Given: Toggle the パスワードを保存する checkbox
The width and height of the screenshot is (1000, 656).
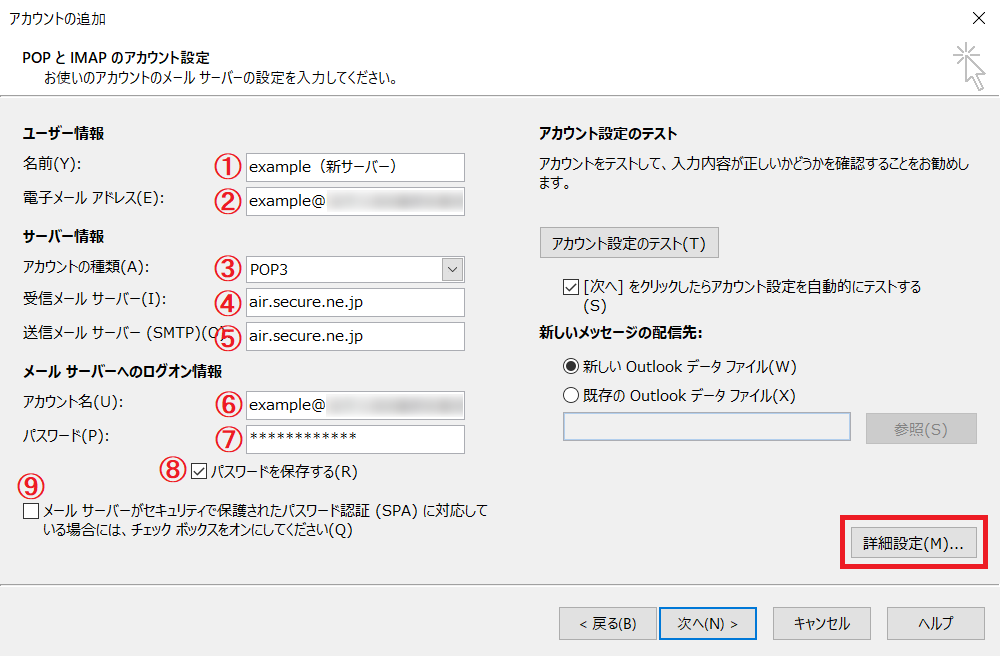Looking at the screenshot, I should point(200,471).
